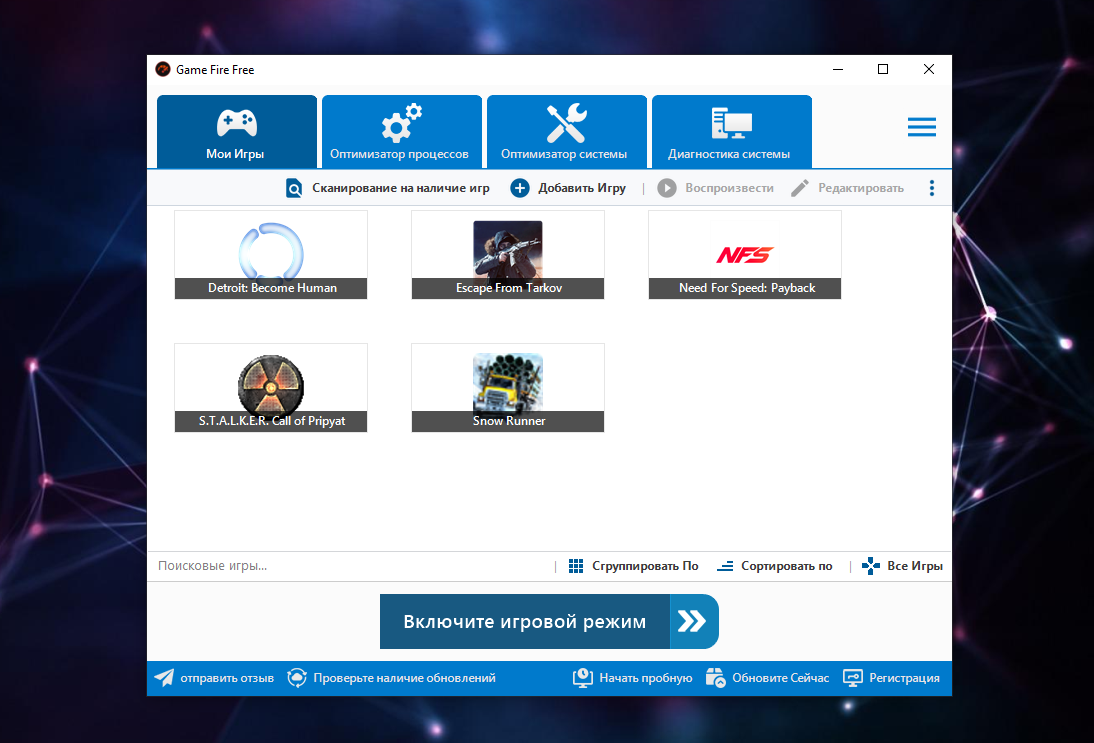Image resolution: width=1094 pixels, height=743 pixels.
Task: Click Редактировать label
Action: pos(861,188)
